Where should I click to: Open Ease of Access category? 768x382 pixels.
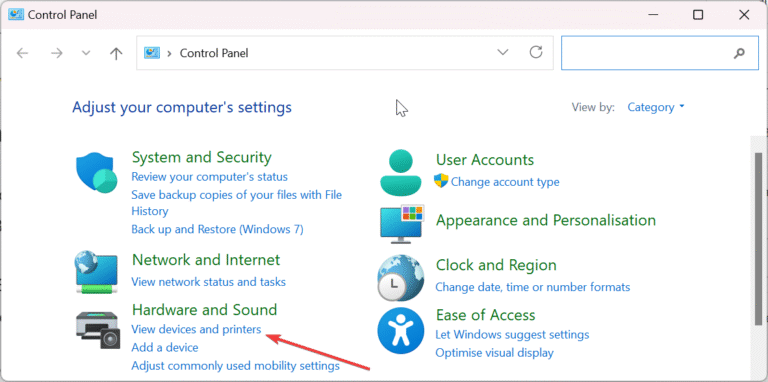pyautogui.click(x=485, y=314)
